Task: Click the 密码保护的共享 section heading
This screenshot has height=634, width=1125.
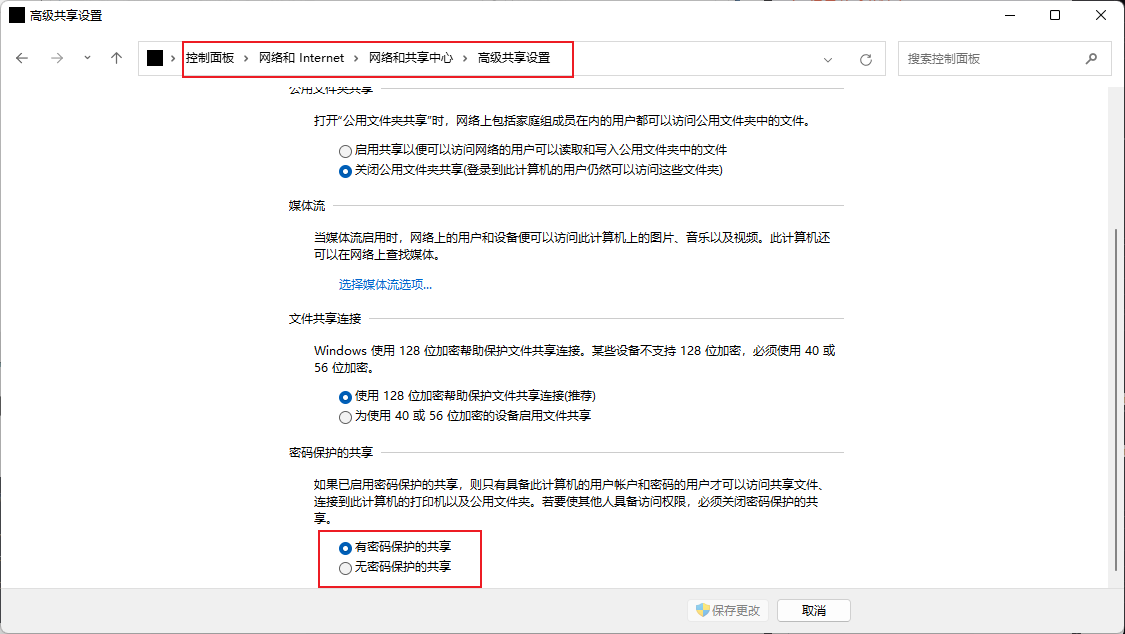Action: (331, 453)
